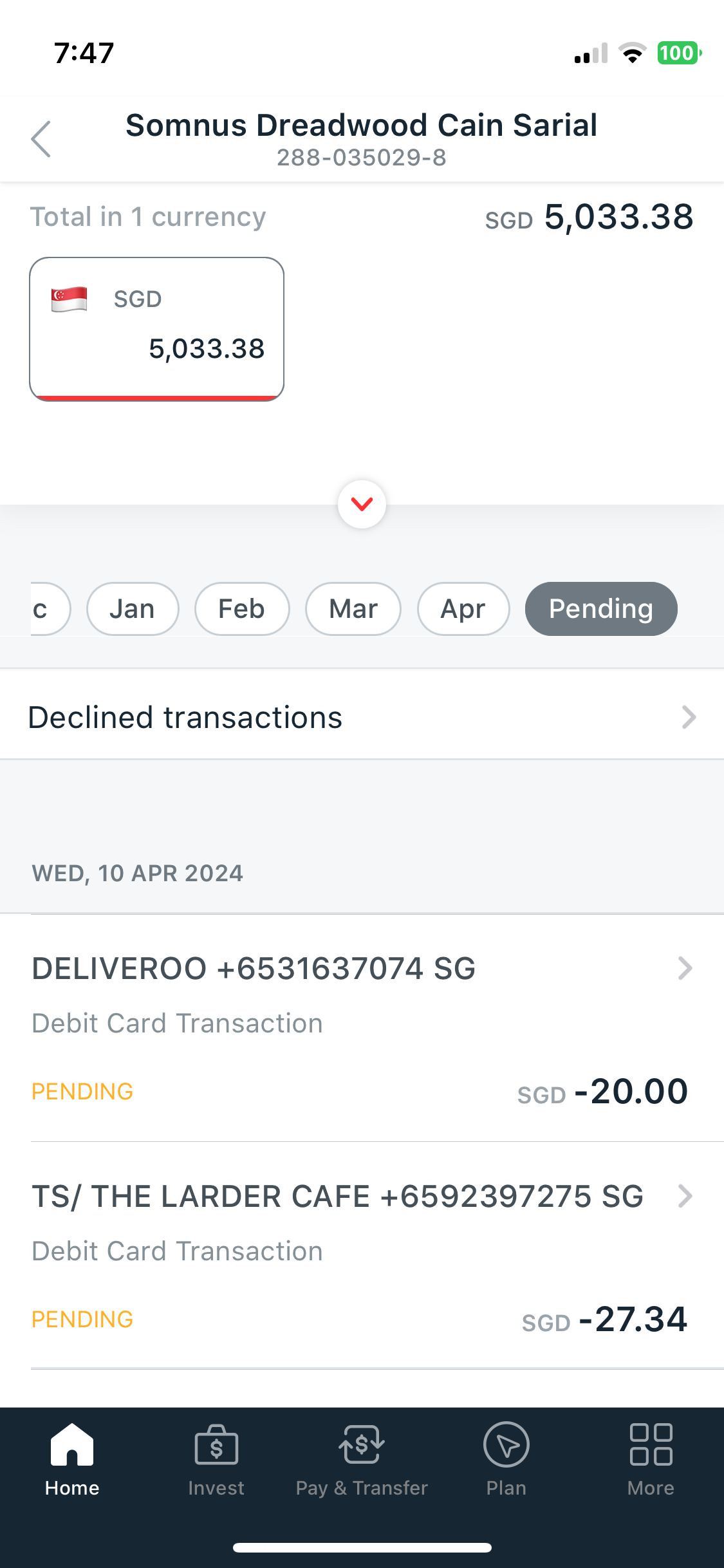
Task: Expand account details with red chevron
Action: tap(362, 504)
